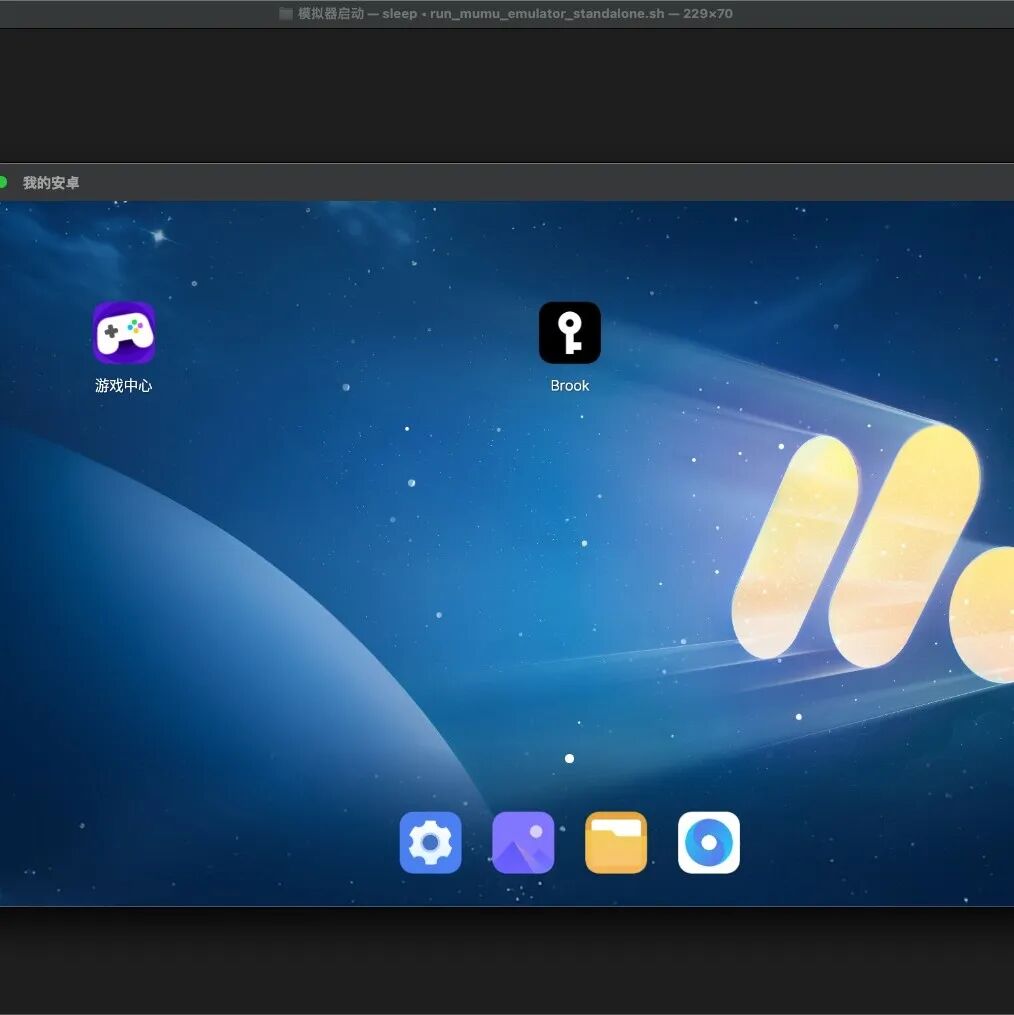This screenshot has height=1015, width=1014.
Task: Open the Gallery app in the dock
Action: click(x=523, y=842)
